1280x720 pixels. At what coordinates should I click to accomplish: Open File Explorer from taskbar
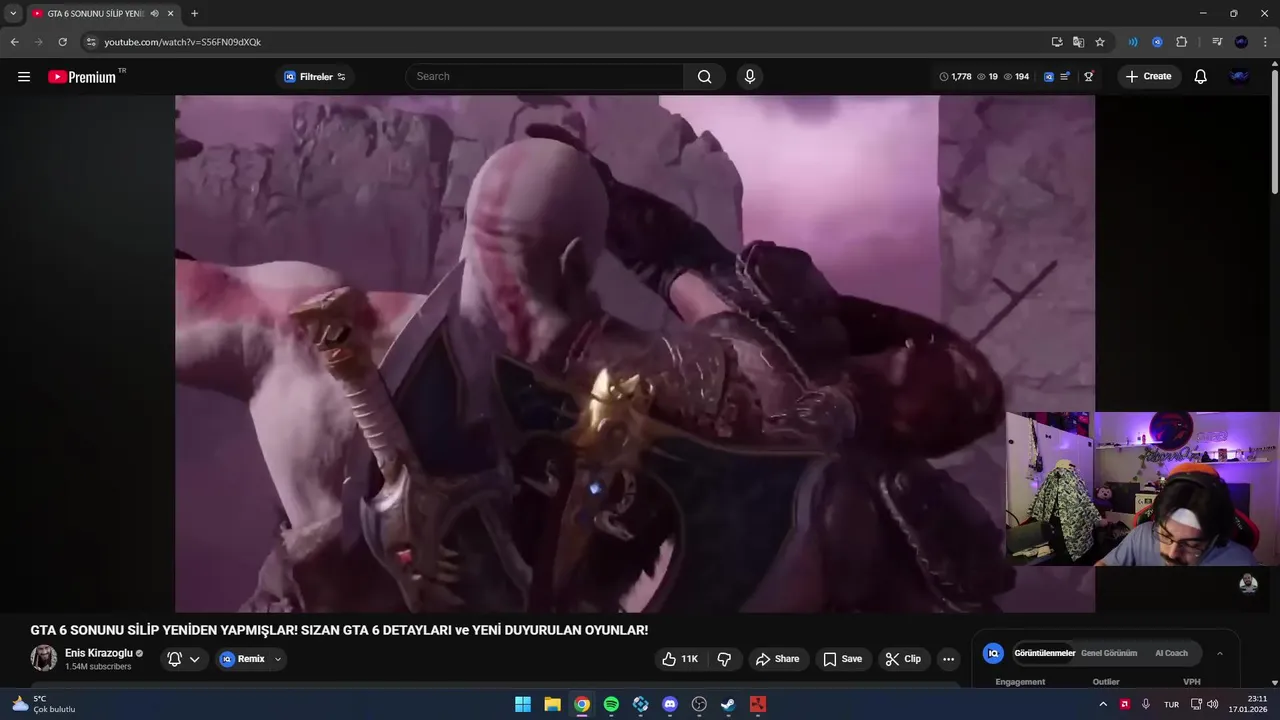click(x=552, y=704)
